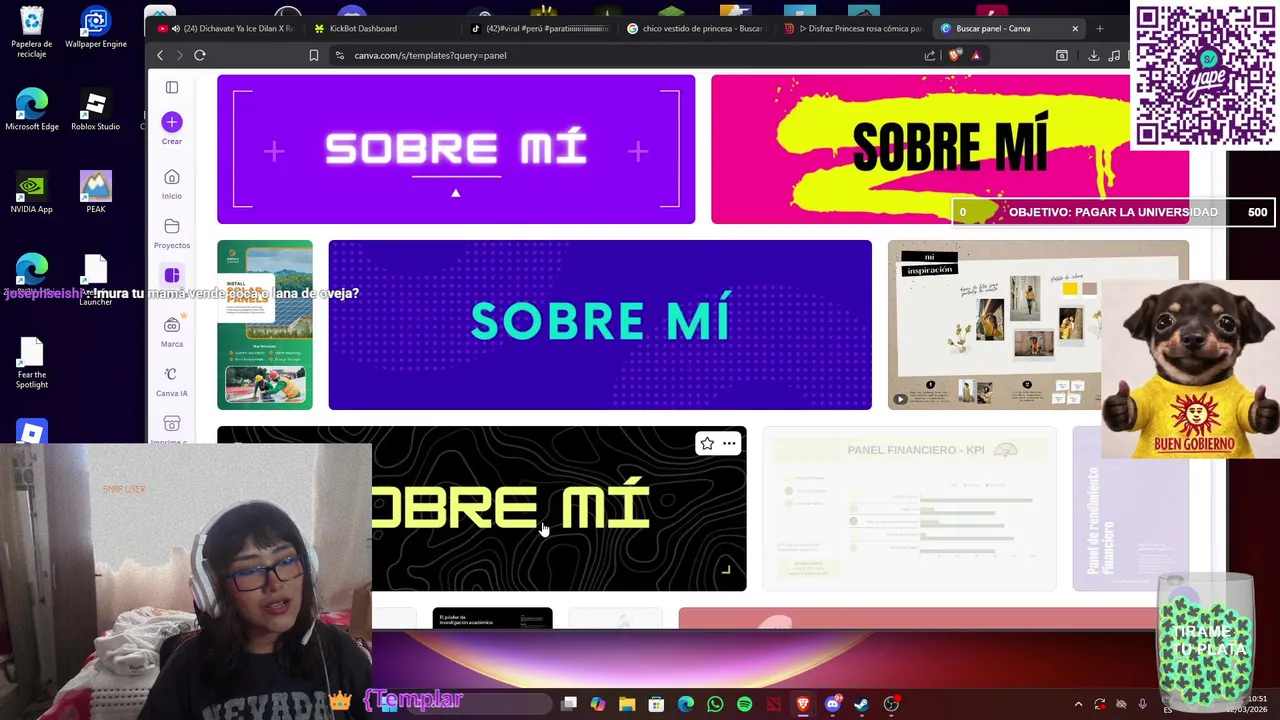Open OBS Studio from the taskbar
Viewport: 1280px width, 720px height.
click(x=891, y=705)
